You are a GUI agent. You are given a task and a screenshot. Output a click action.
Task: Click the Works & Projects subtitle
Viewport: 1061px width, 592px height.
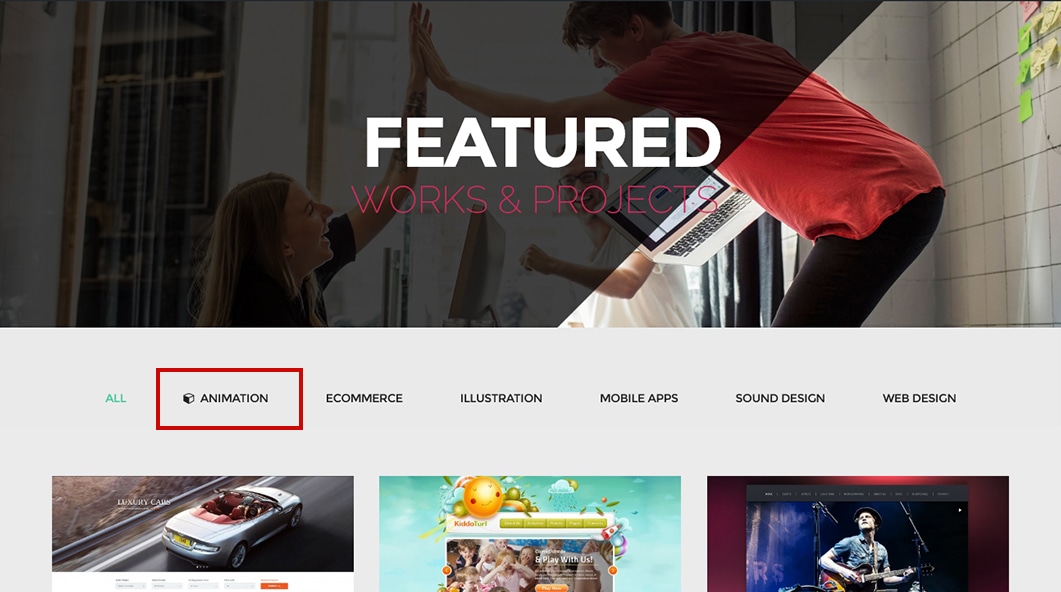click(x=535, y=200)
